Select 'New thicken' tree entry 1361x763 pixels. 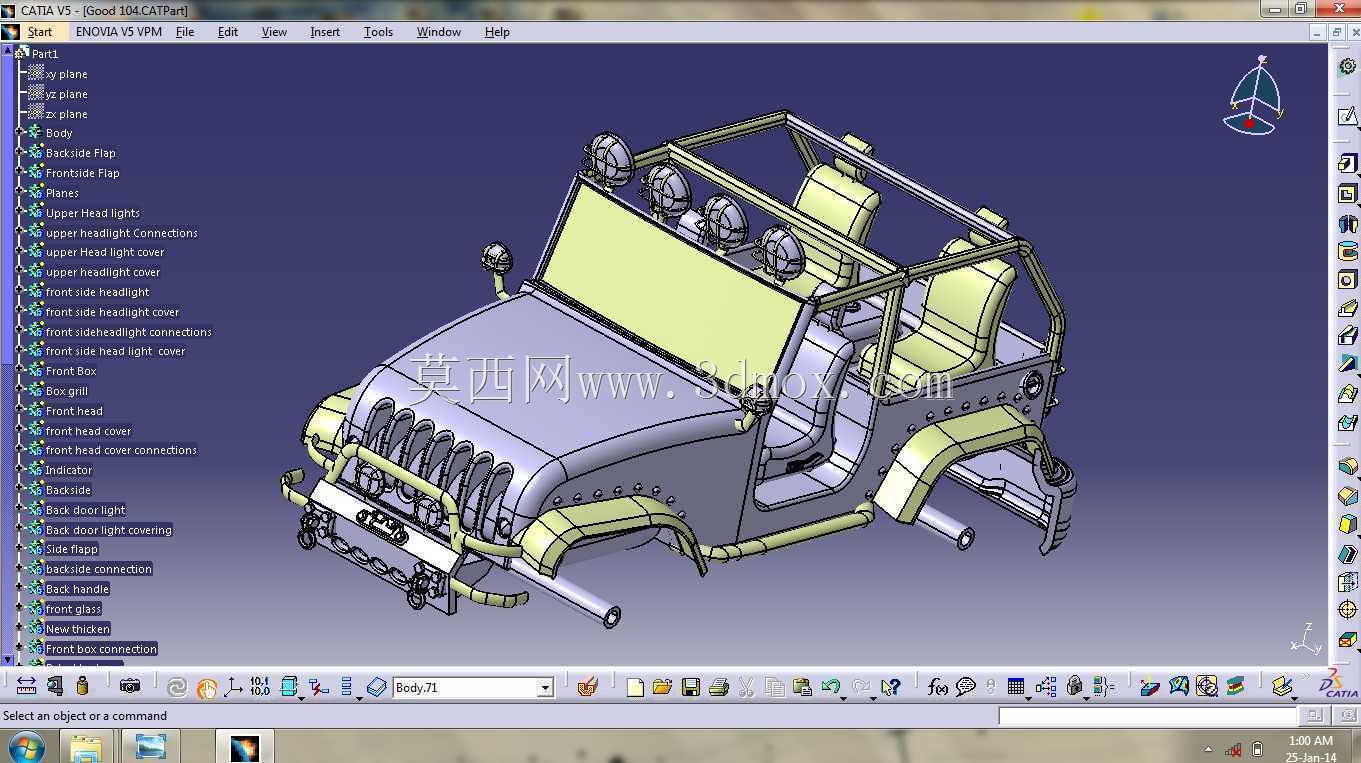78,629
